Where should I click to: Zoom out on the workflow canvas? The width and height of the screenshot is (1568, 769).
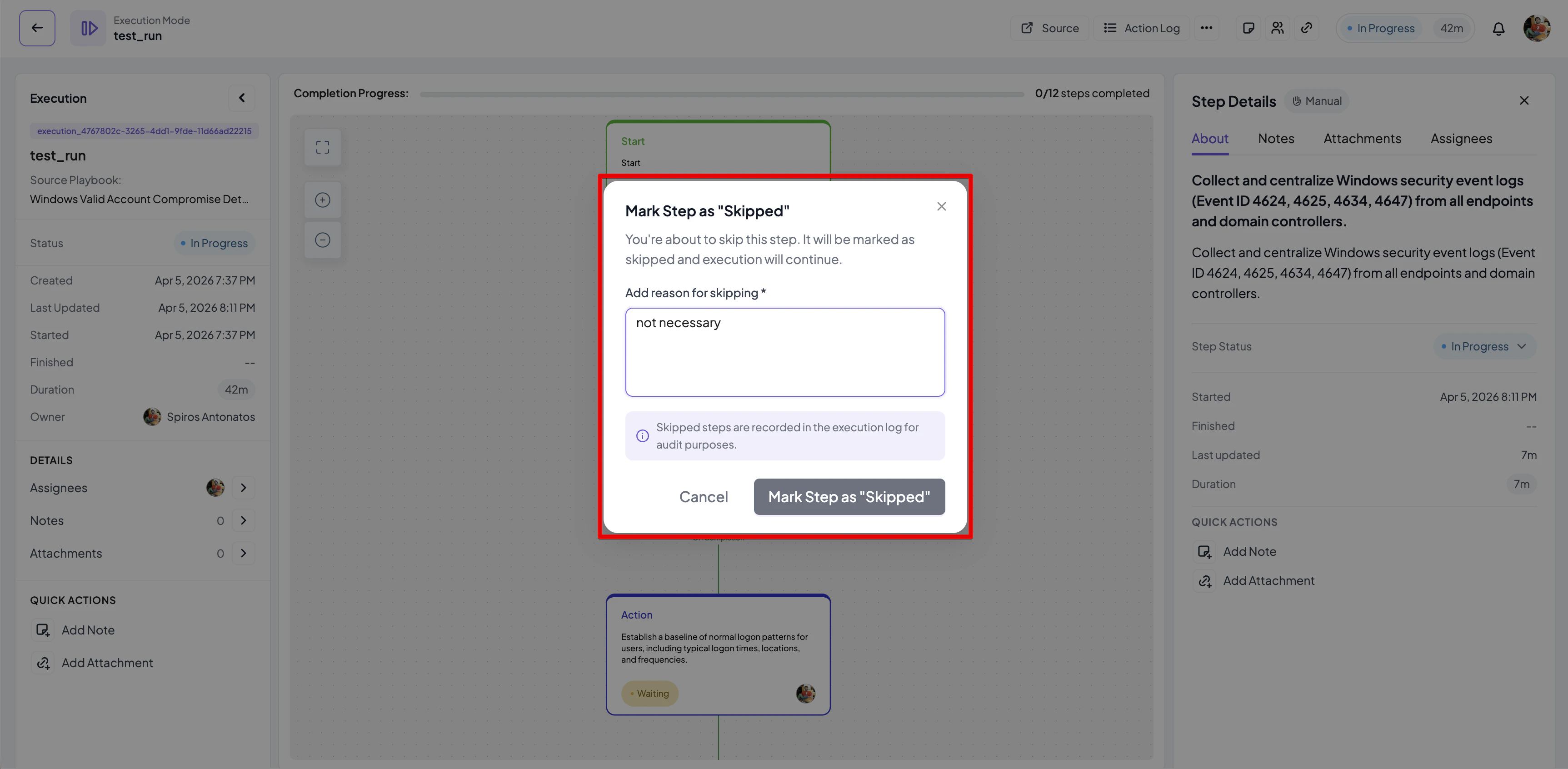coord(323,240)
